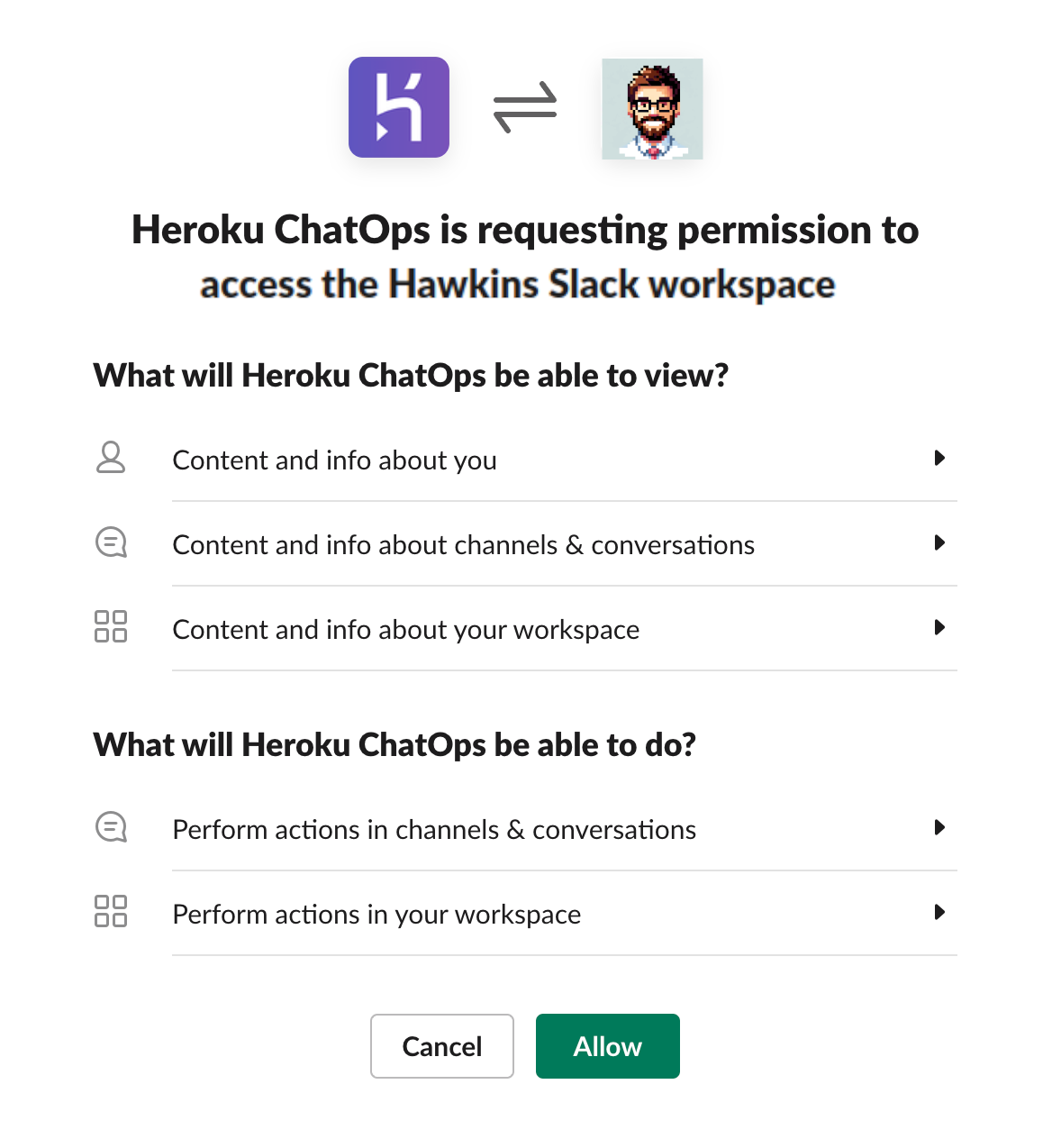Click the Heroku ChatOps app logo

coord(399,106)
